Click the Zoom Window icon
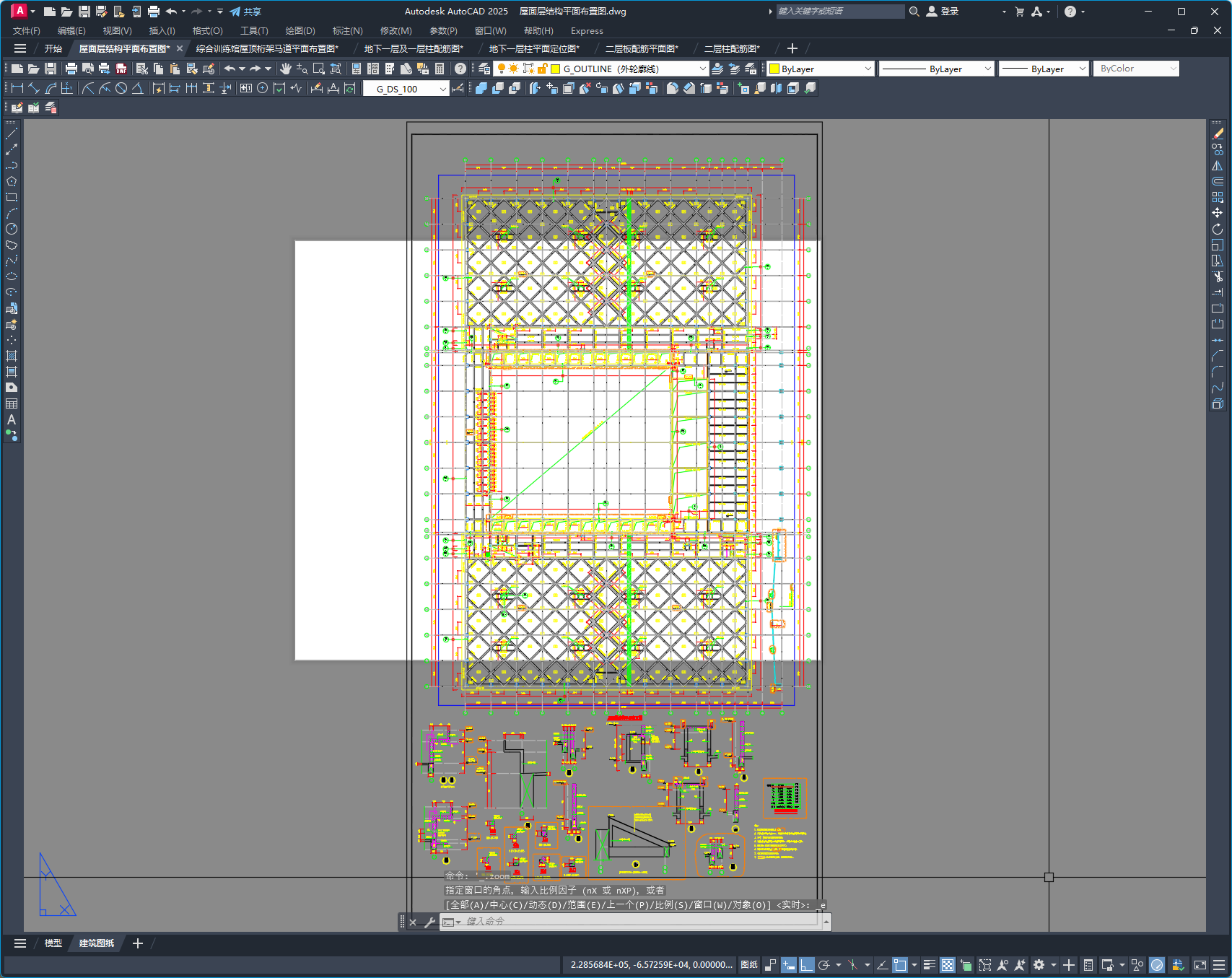 [319, 69]
